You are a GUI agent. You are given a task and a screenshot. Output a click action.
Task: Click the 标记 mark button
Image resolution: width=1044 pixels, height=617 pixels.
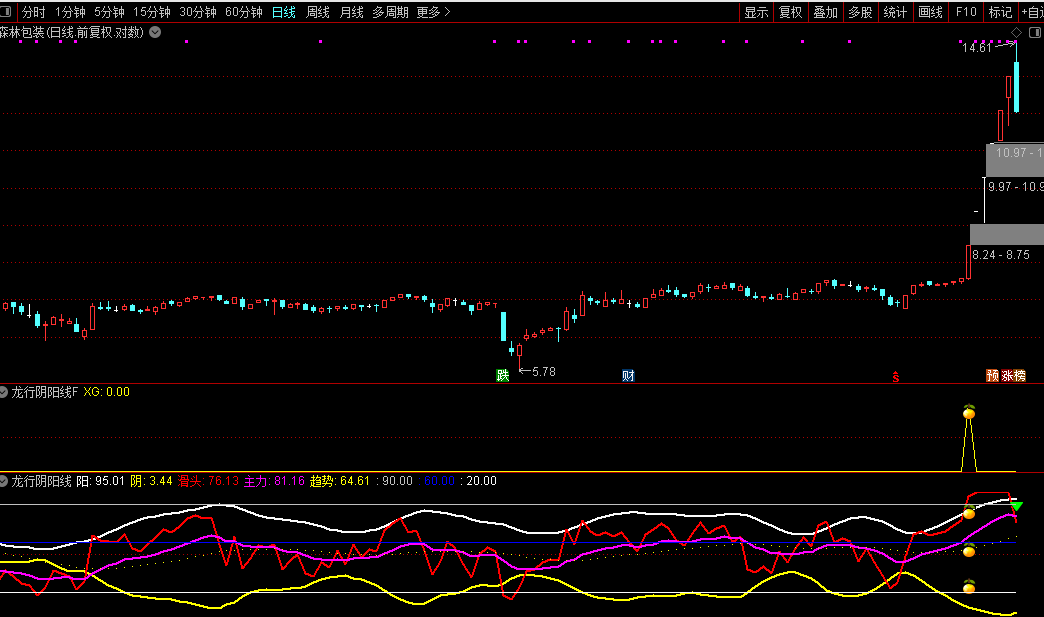(1000, 12)
